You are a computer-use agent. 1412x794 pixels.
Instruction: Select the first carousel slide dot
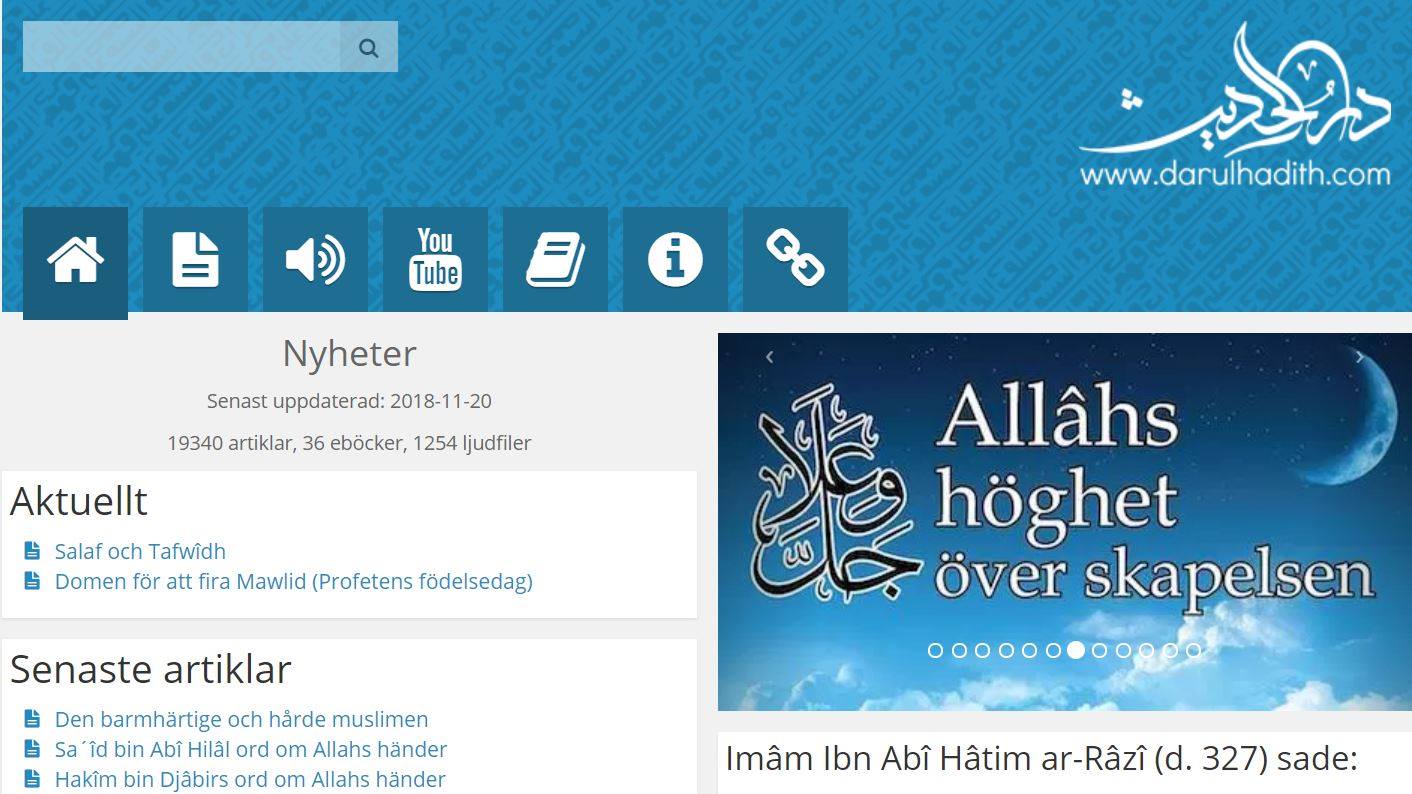(935, 650)
